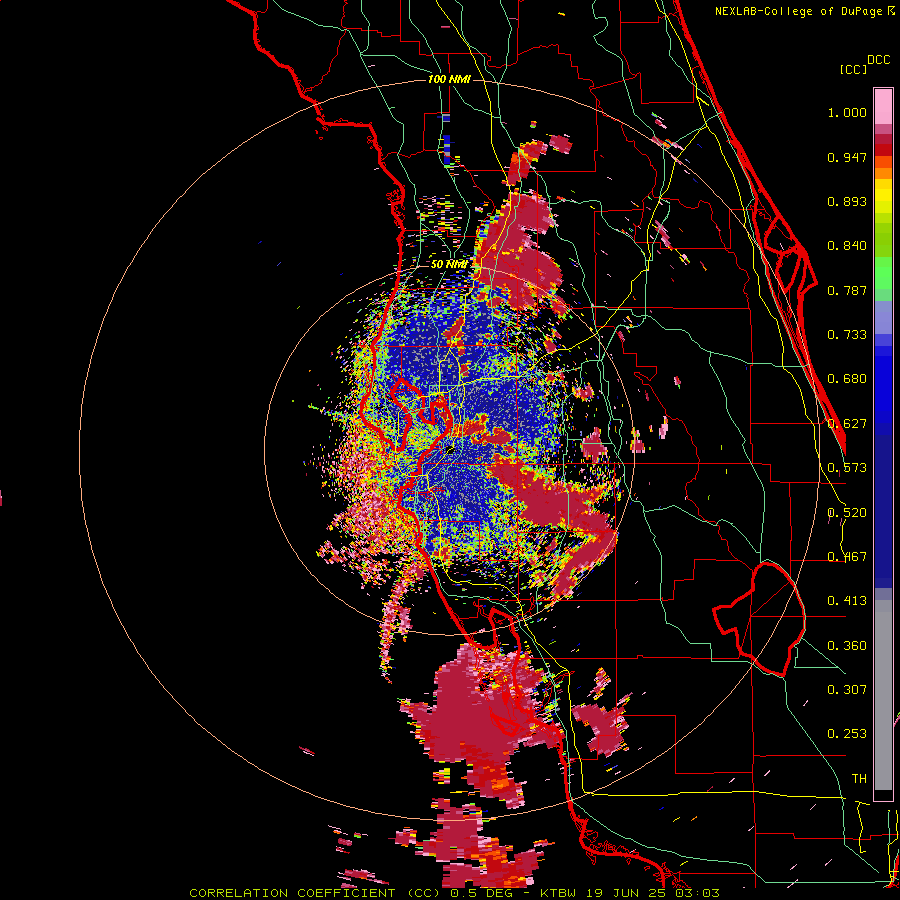900x900 pixels.
Task: Select the 0.680 legend value
Action: [847, 379]
